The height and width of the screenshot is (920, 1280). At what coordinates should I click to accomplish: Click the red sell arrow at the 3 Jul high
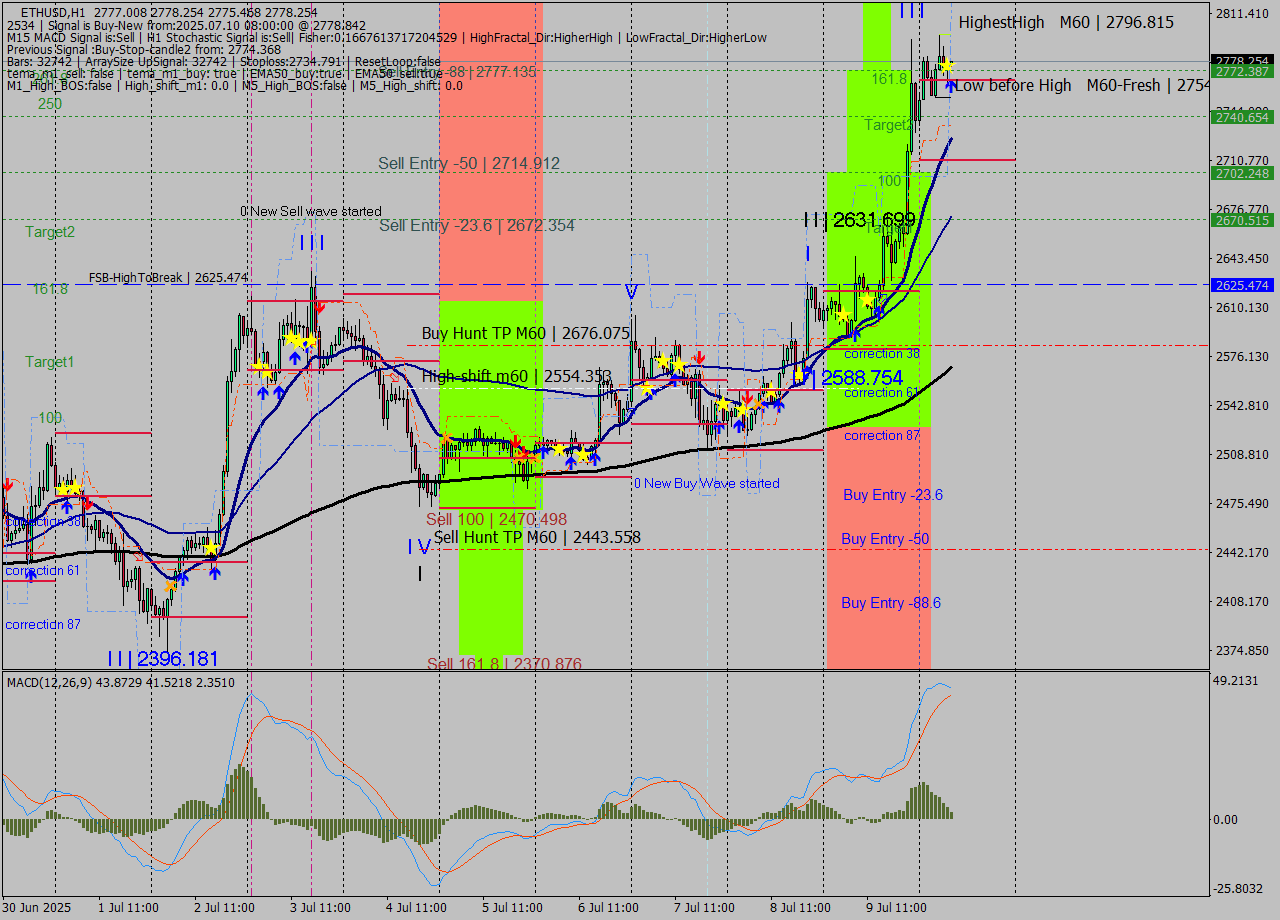tap(320, 307)
